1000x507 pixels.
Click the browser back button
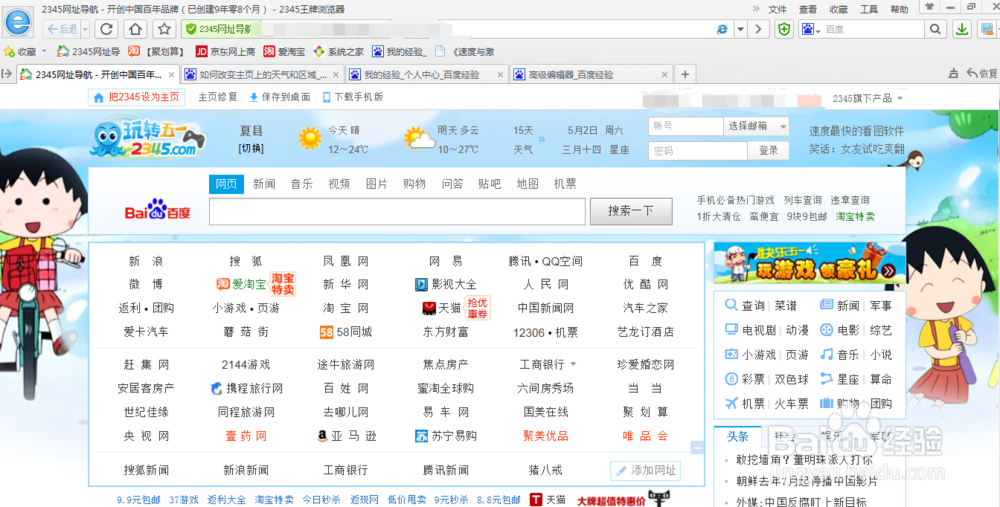(62, 29)
